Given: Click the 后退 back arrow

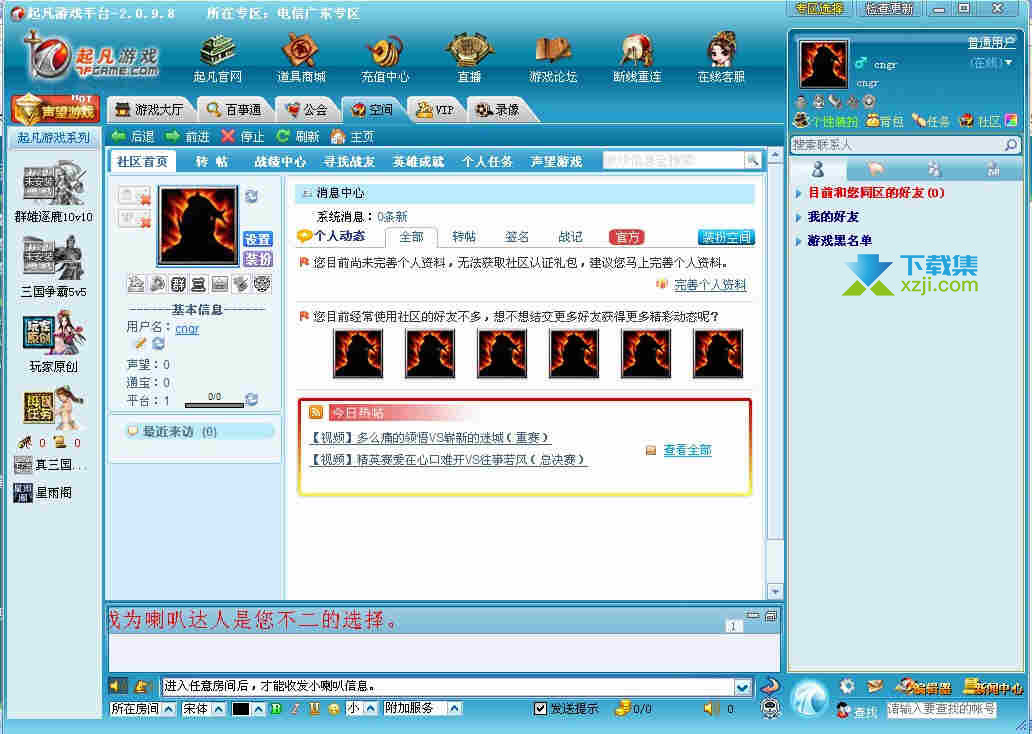Looking at the screenshot, I should tap(133, 136).
